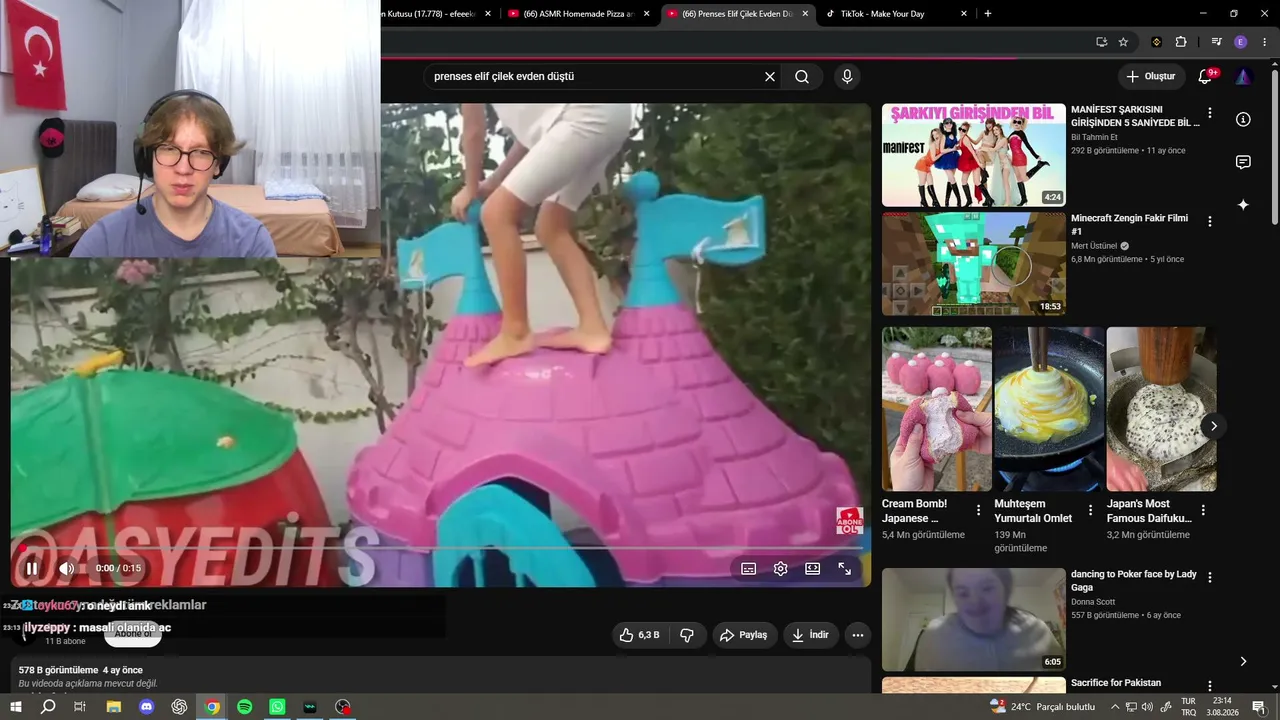Click the Paylaş share button
The image size is (1280, 720).
click(744, 635)
